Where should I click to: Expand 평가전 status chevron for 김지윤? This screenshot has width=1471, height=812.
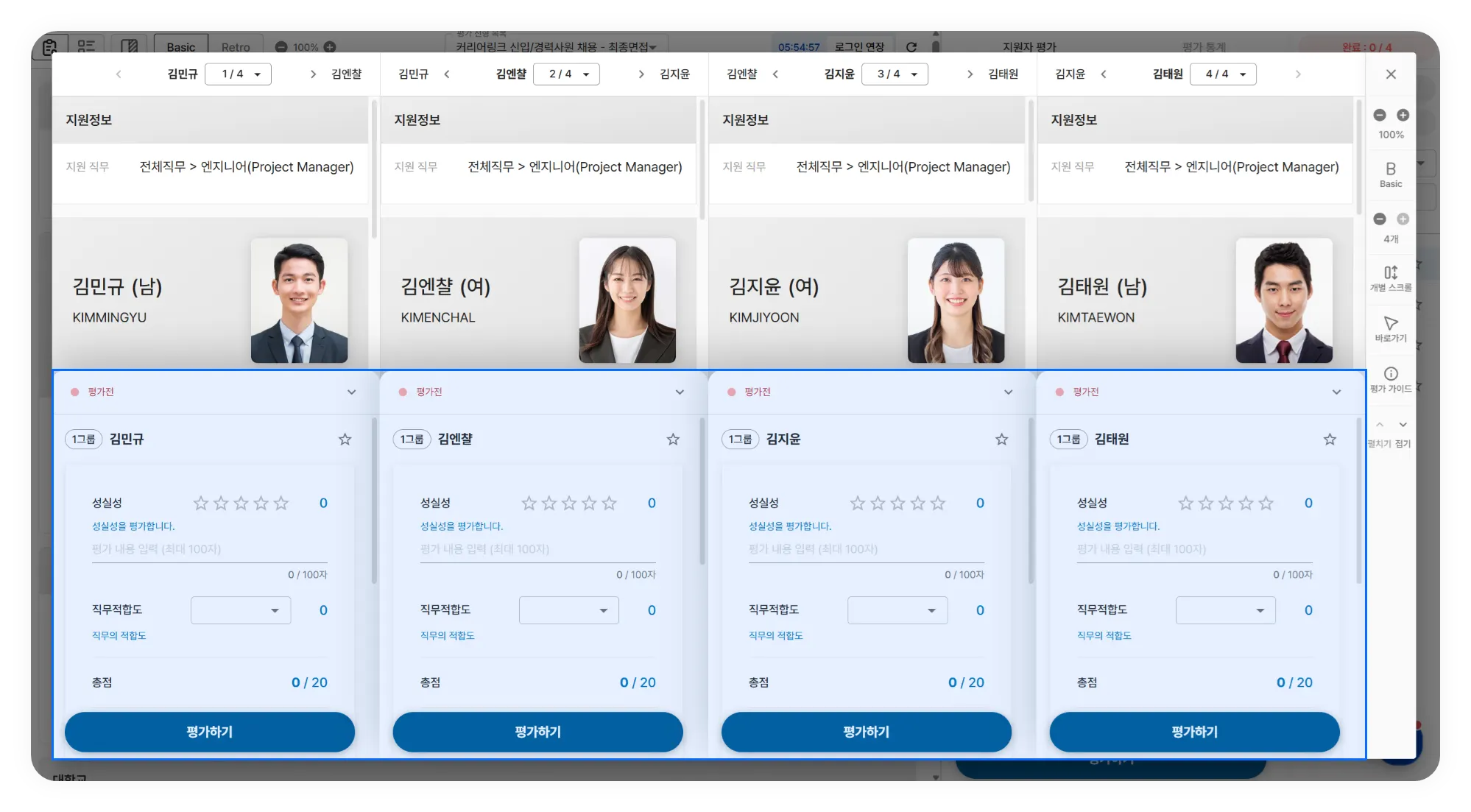(x=1008, y=392)
